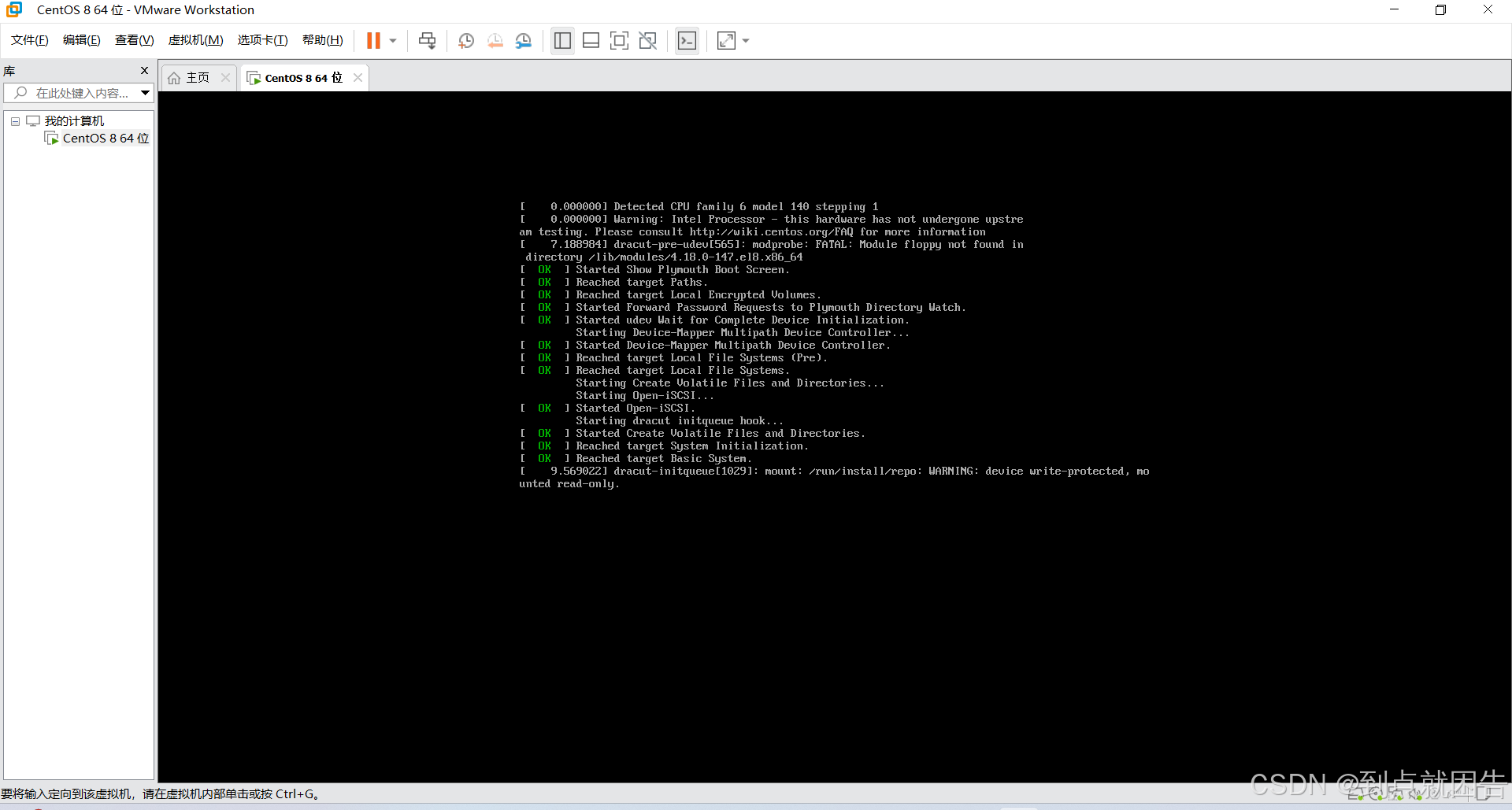Take a snapshot of the virtual machine
Viewport: 1512px width, 810px height.
click(x=466, y=41)
